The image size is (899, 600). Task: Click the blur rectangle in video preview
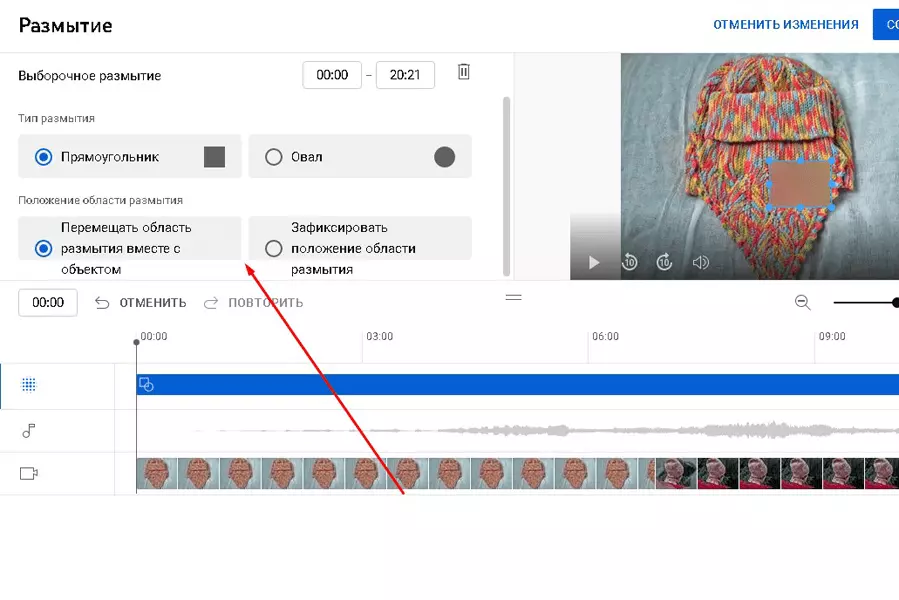800,184
